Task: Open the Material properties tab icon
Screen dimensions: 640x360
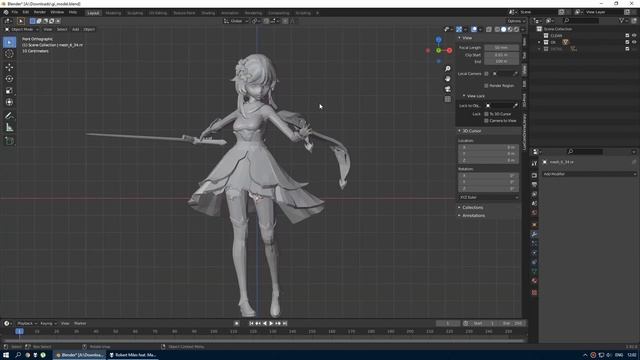Action: tap(534, 281)
